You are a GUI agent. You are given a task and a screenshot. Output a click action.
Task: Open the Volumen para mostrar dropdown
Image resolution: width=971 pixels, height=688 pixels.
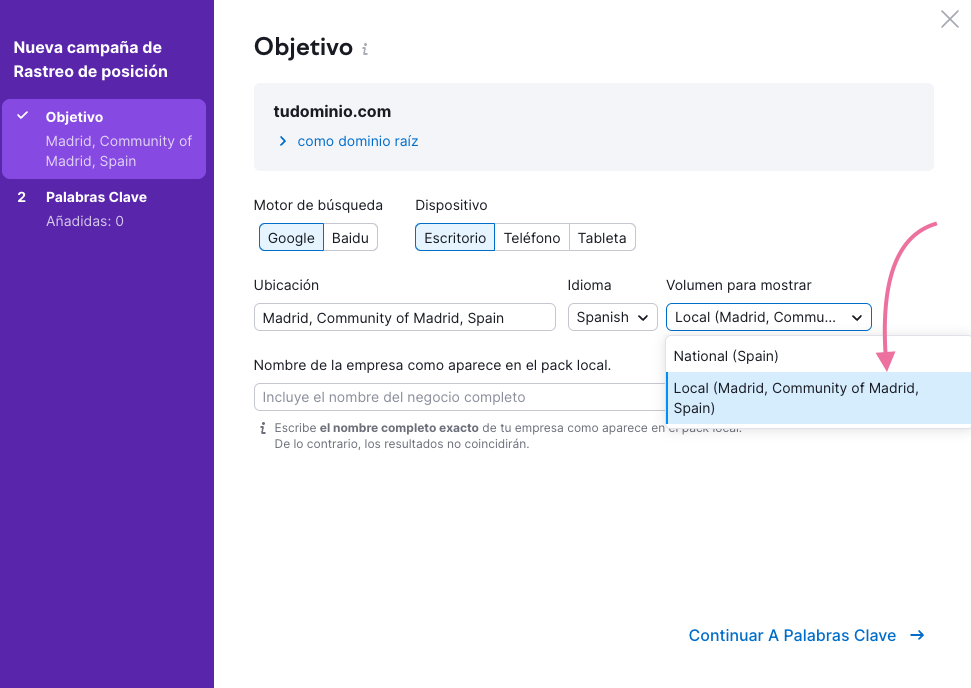(768, 317)
